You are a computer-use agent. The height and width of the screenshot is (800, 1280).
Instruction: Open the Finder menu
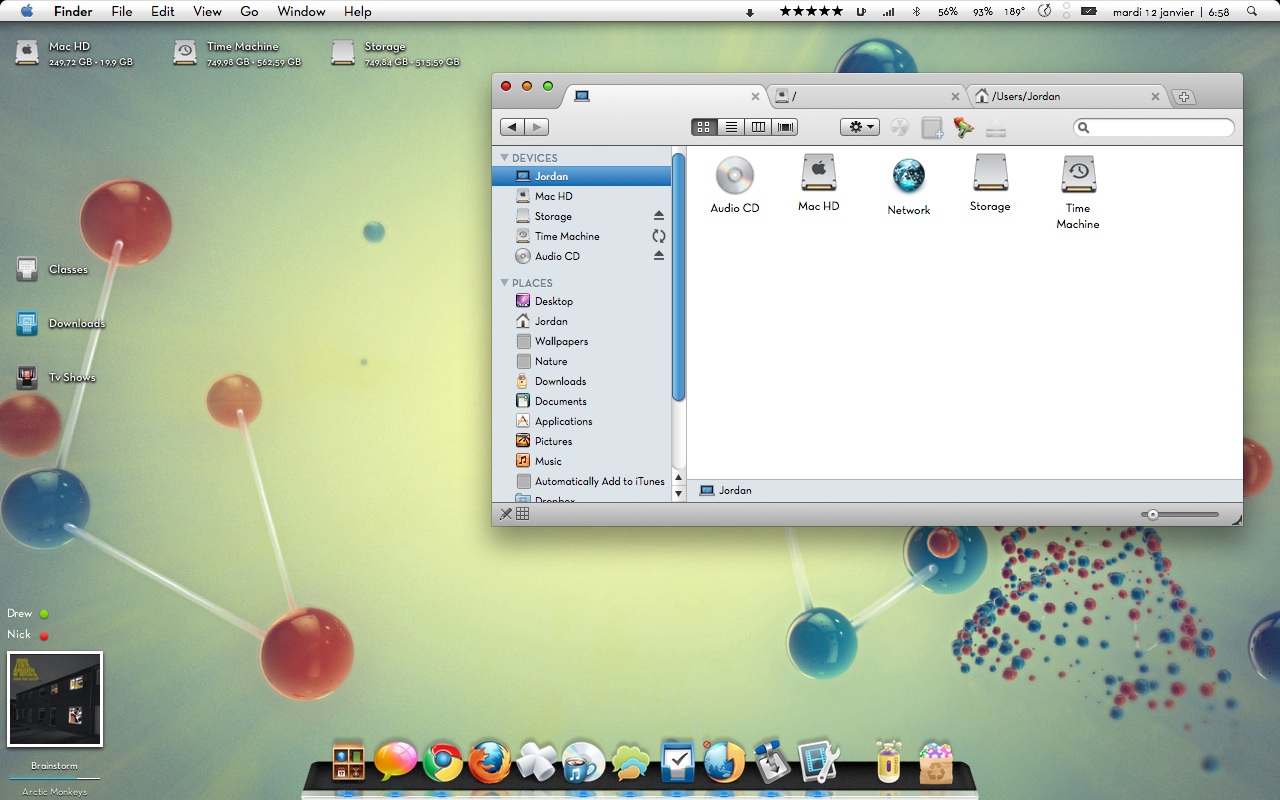[73, 12]
